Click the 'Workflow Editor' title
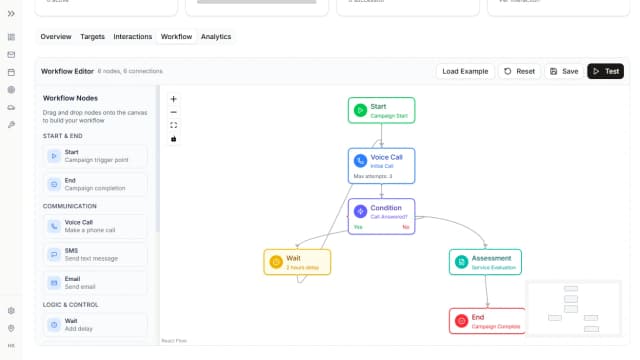Viewport: 640px width, 360px height. point(67,71)
